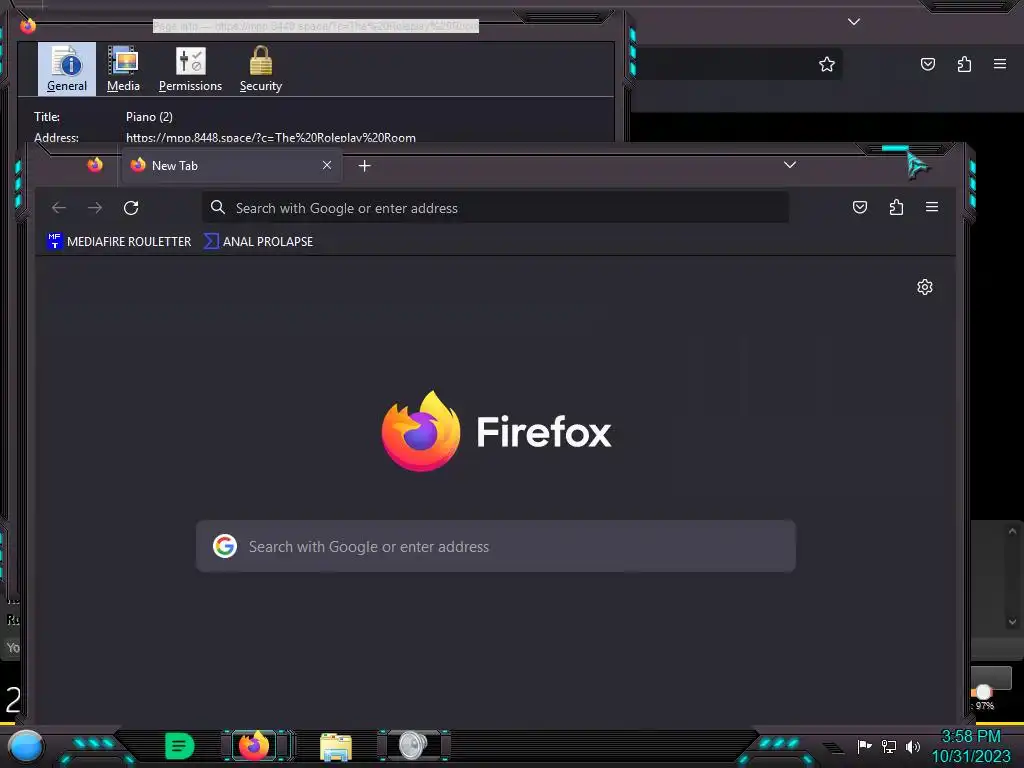Save to Pocket in front Firefox window

pyautogui.click(x=860, y=207)
